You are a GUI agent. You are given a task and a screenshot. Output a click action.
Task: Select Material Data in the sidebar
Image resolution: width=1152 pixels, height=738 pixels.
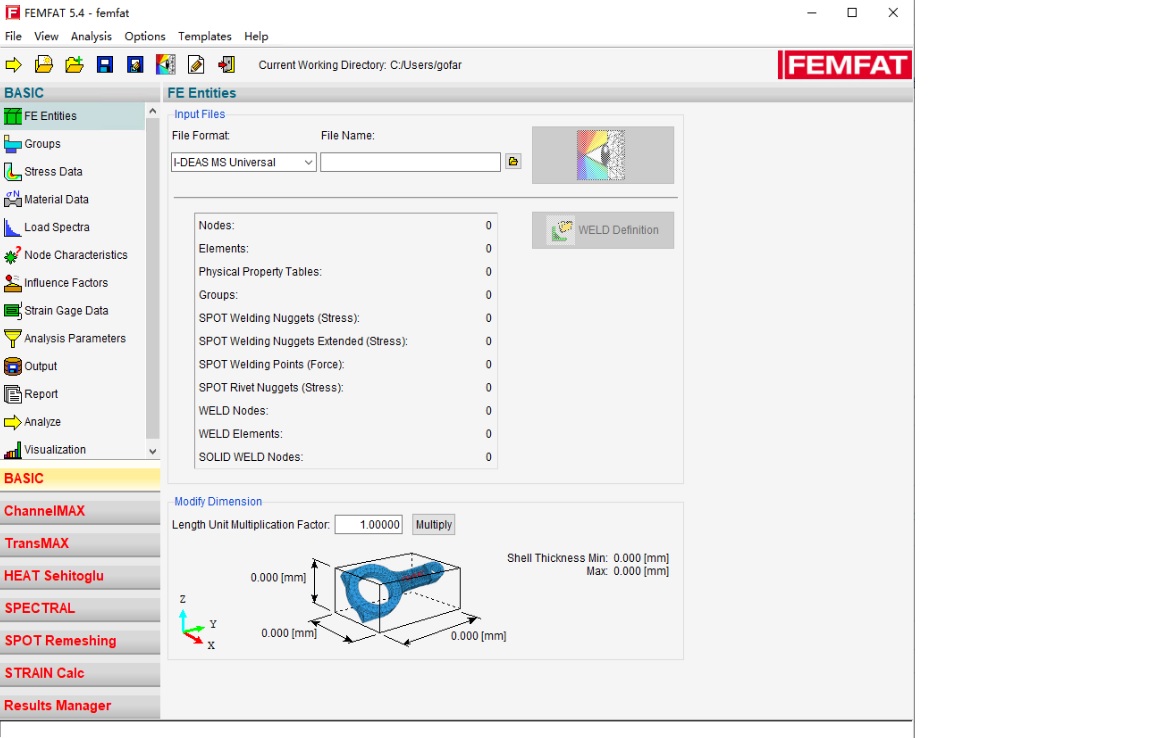[56, 200]
